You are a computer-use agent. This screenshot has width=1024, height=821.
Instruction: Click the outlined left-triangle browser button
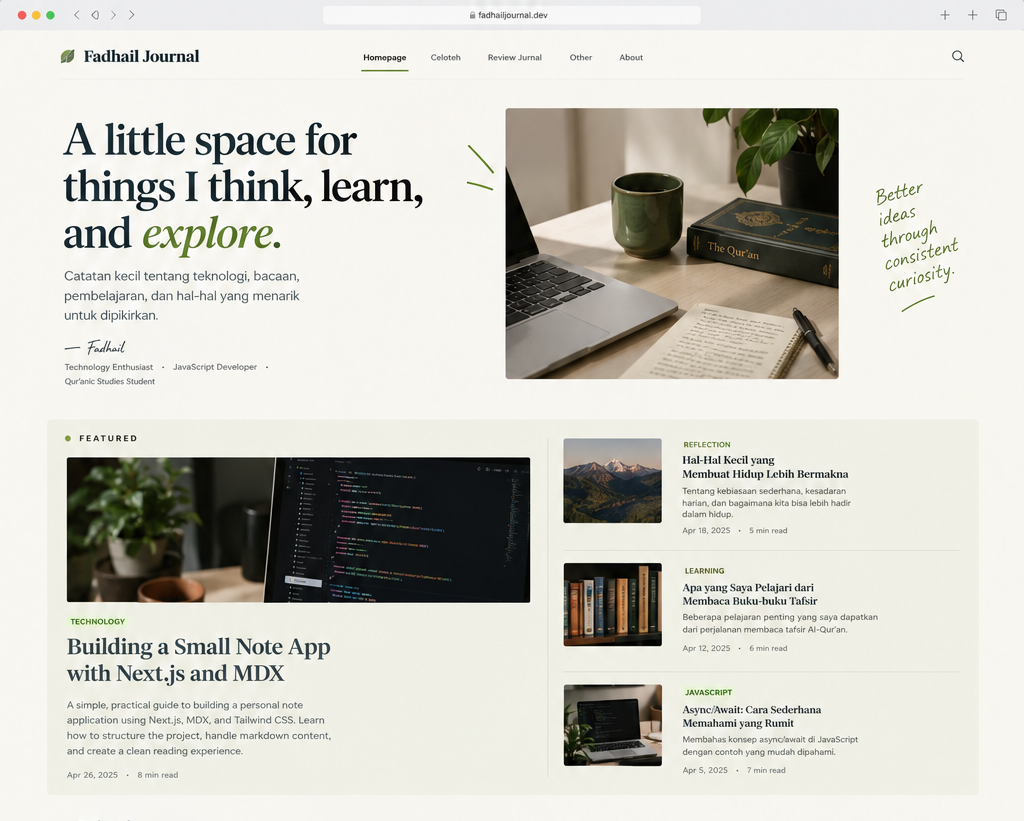click(x=95, y=15)
